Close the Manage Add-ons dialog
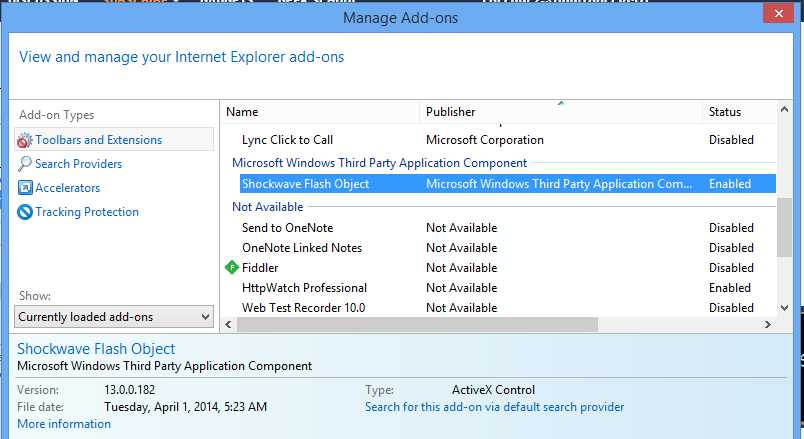Viewport: 804px width, 439px height. (778, 14)
